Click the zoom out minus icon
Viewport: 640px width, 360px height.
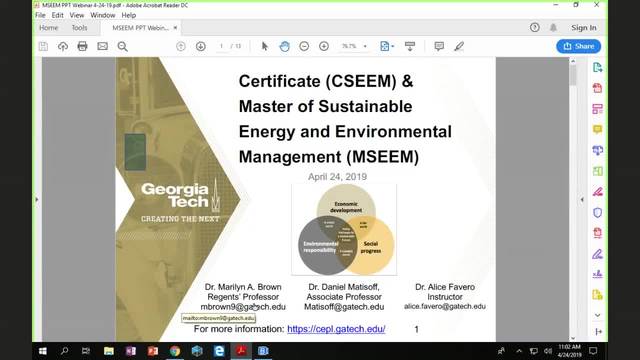[x=304, y=46]
